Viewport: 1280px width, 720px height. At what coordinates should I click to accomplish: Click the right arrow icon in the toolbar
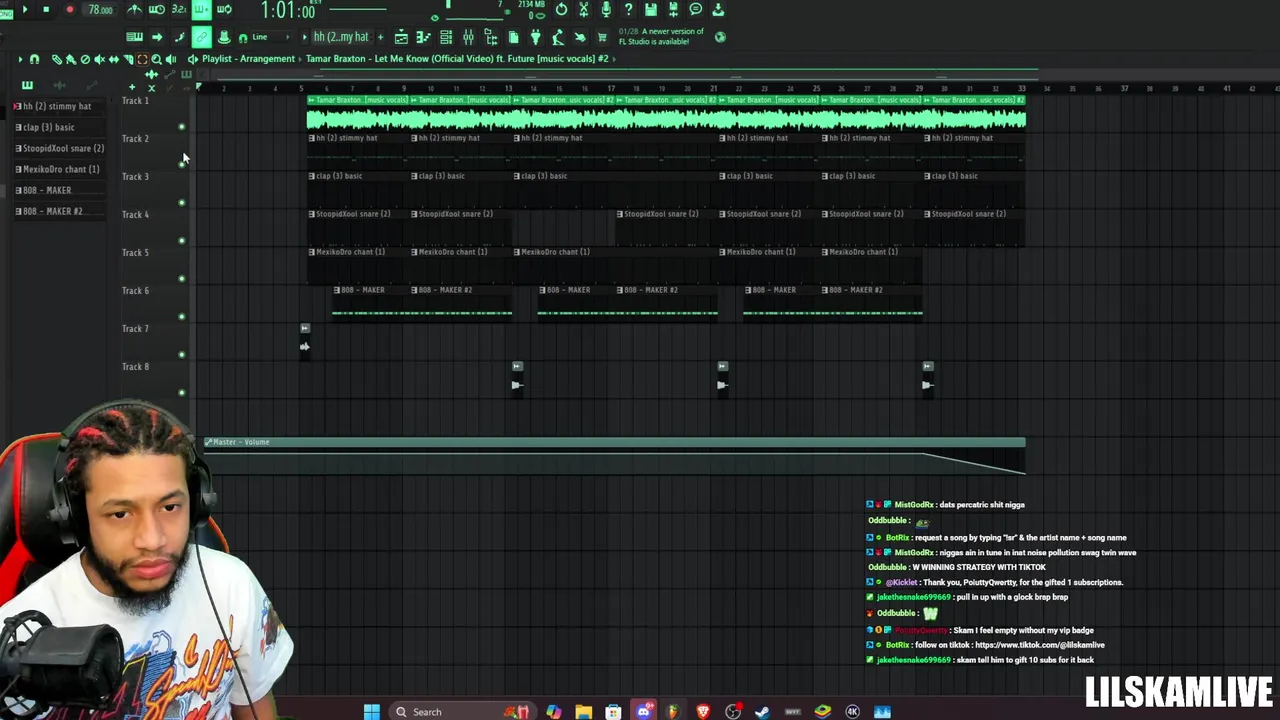point(157,37)
